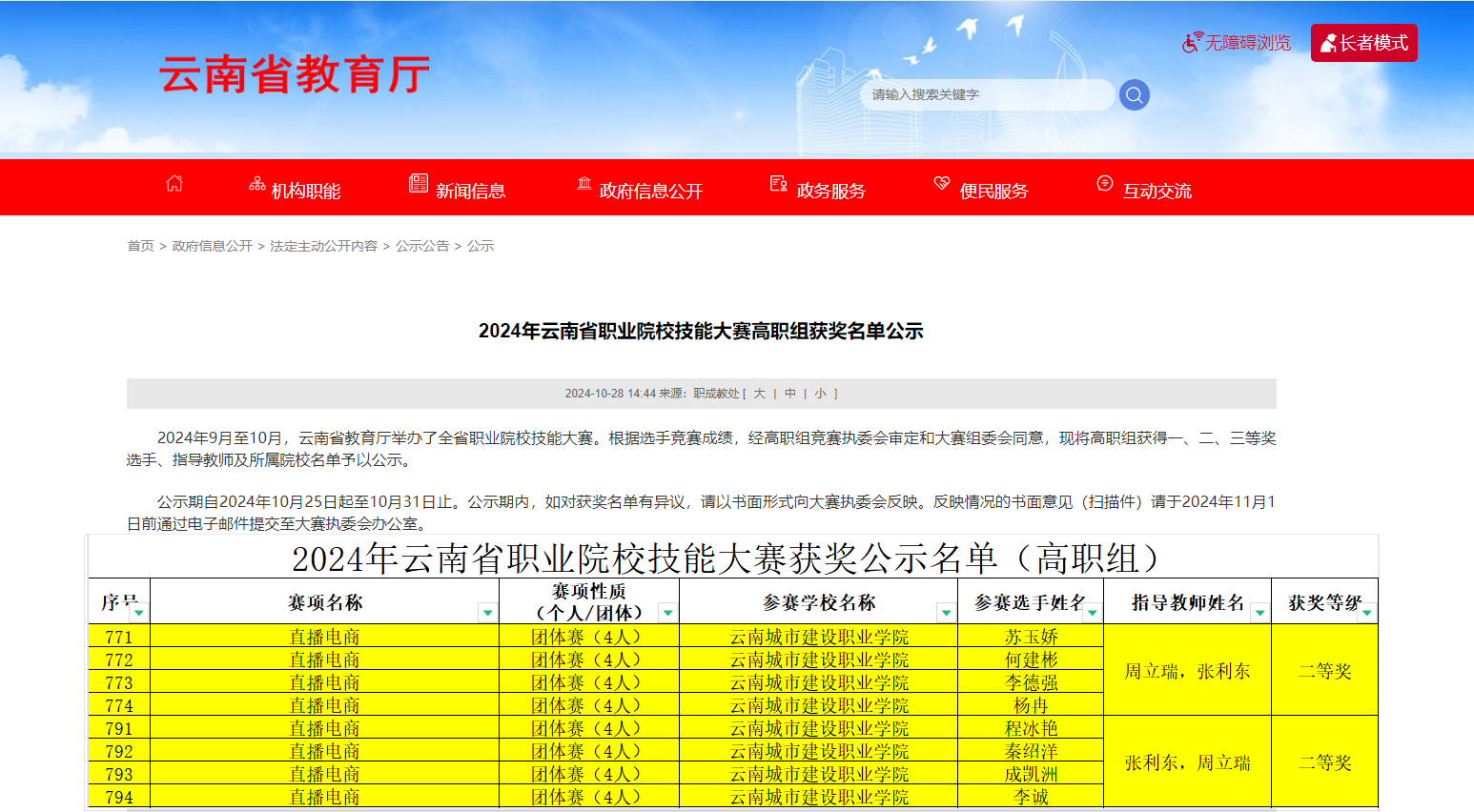Viewport: 1474px width, 812px height.
Task: Click the source text 来源：职成教处
Action: (x=699, y=394)
